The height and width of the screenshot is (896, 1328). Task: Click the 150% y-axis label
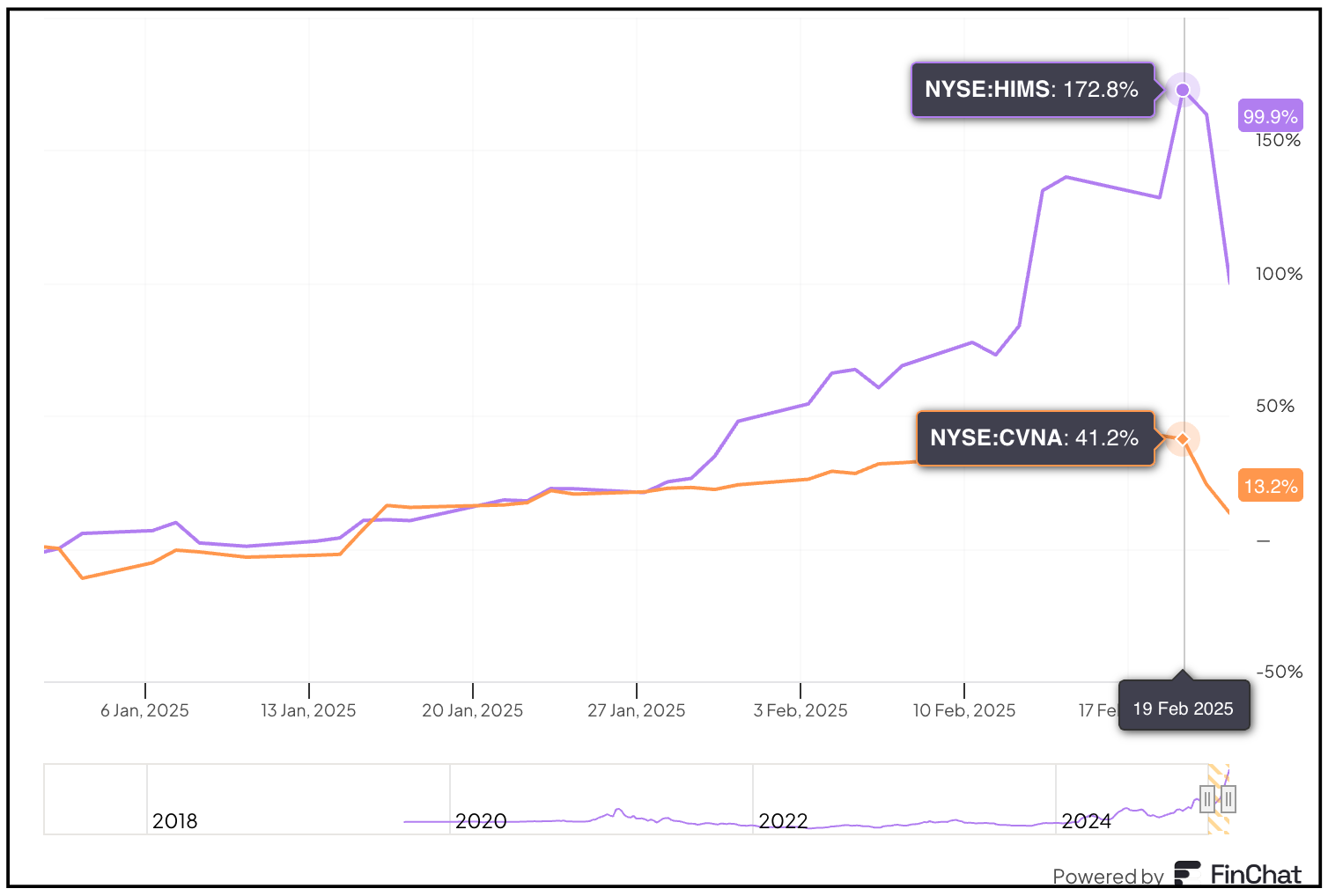point(1278,140)
